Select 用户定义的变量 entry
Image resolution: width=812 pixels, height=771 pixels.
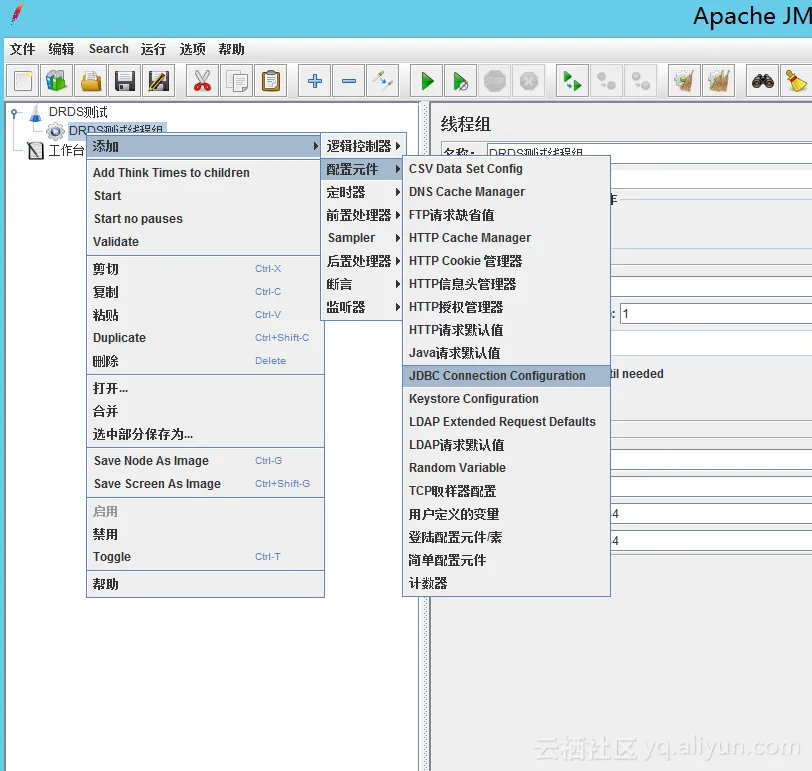click(506, 514)
